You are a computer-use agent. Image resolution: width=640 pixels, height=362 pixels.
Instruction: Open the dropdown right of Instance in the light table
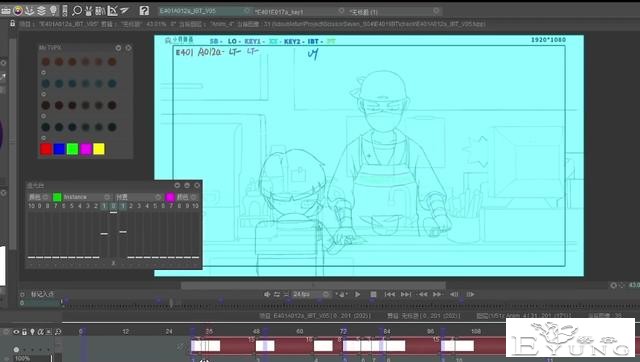(139, 197)
